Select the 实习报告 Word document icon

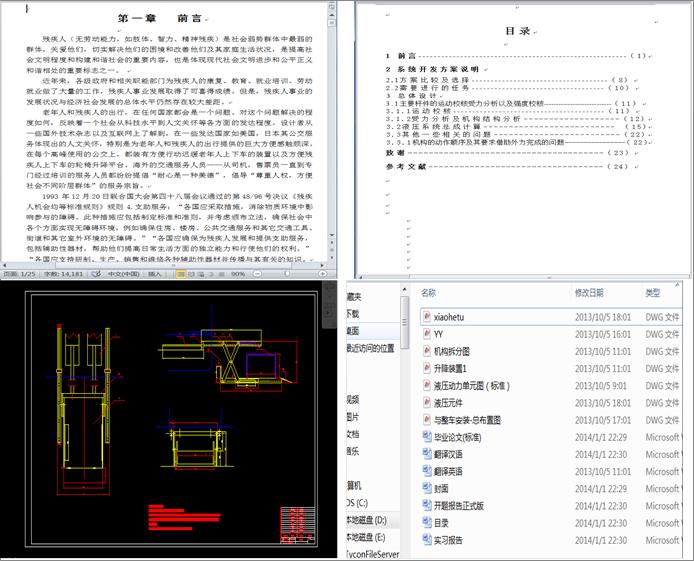click(x=426, y=539)
